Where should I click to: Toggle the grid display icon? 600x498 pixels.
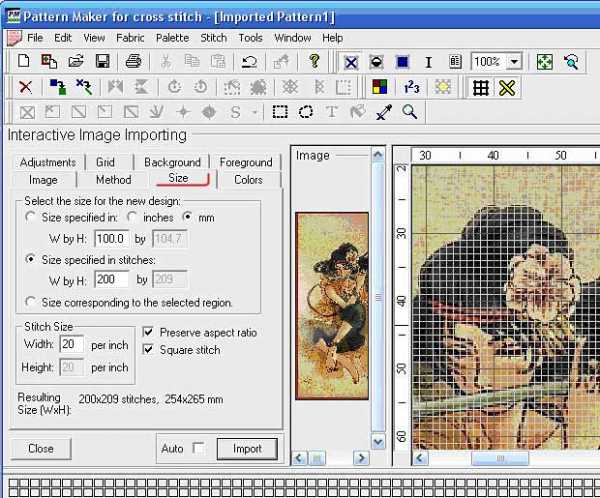click(x=481, y=87)
